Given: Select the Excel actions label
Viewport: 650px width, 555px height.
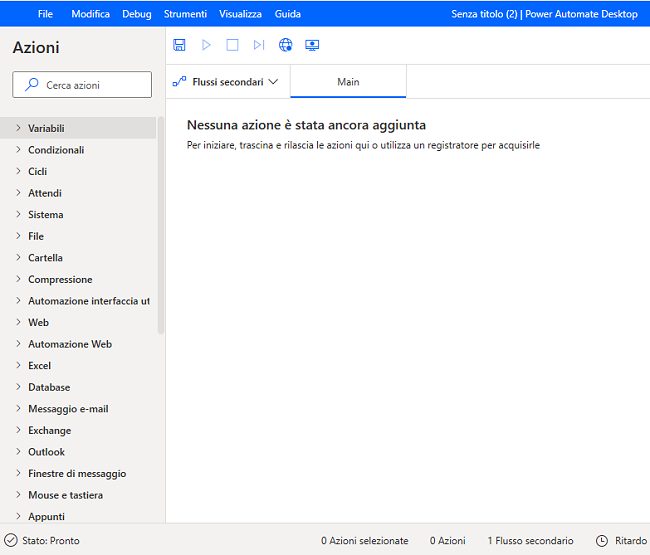Looking at the screenshot, I should [x=39, y=365].
